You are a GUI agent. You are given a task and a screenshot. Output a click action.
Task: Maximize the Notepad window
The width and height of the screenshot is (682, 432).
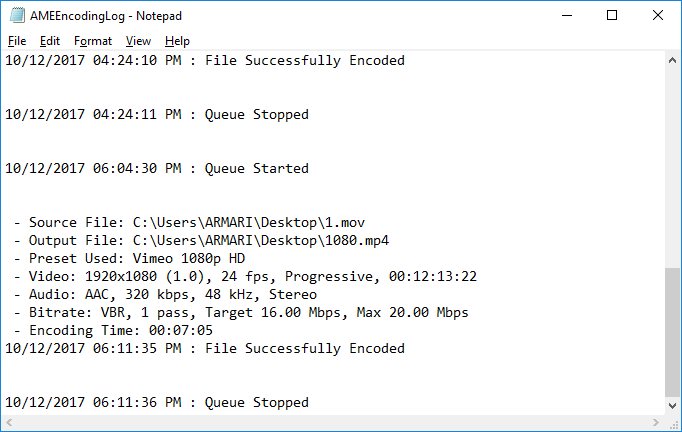(x=612, y=16)
